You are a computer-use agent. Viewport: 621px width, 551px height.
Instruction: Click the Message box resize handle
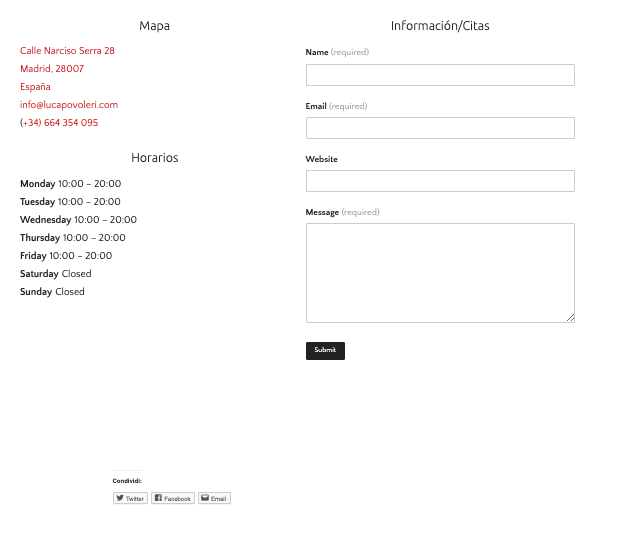570,318
